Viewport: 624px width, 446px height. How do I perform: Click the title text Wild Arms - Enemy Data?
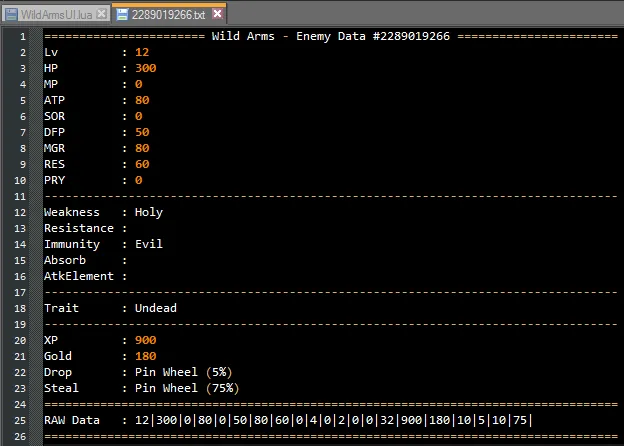tap(289, 36)
